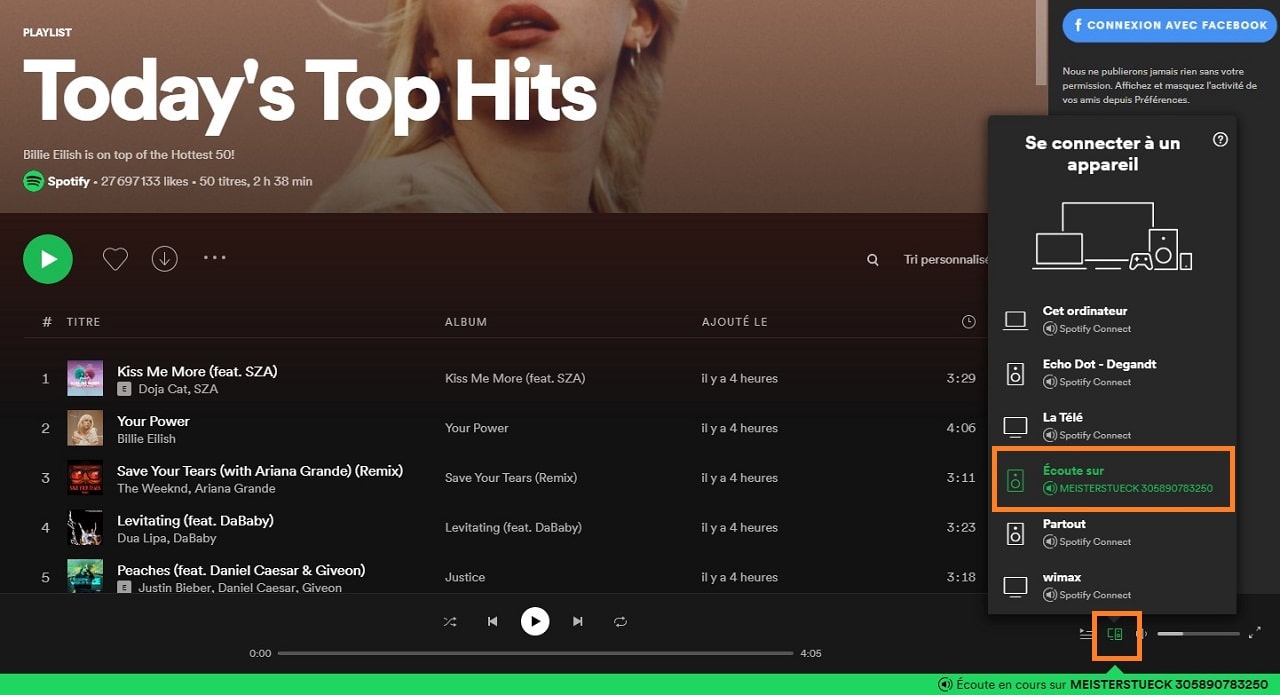Select Partout speaker device
1280x695 pixels.
tap(1112, 532)
